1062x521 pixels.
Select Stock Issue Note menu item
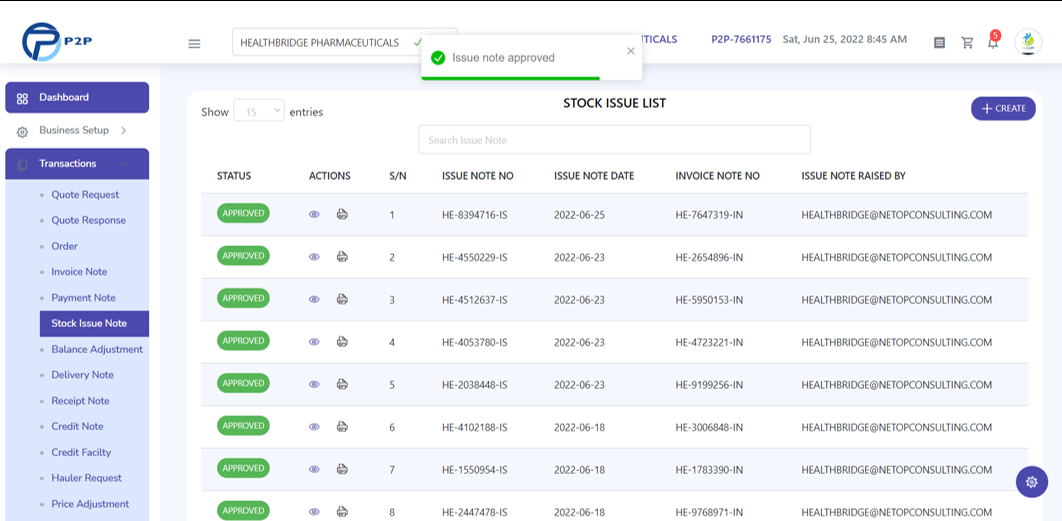(x=94, y=324)
